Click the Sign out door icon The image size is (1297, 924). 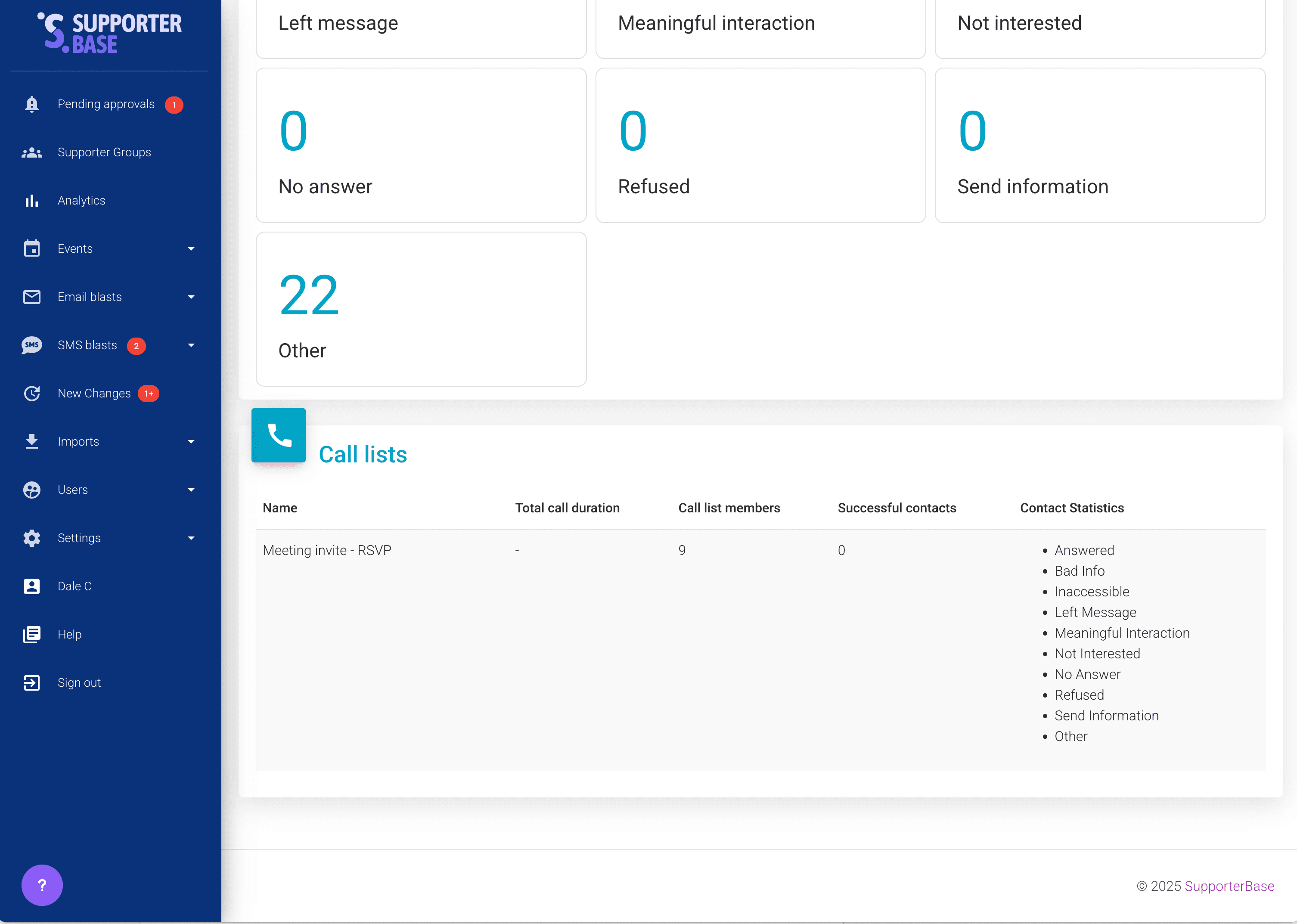pos(32,683)
